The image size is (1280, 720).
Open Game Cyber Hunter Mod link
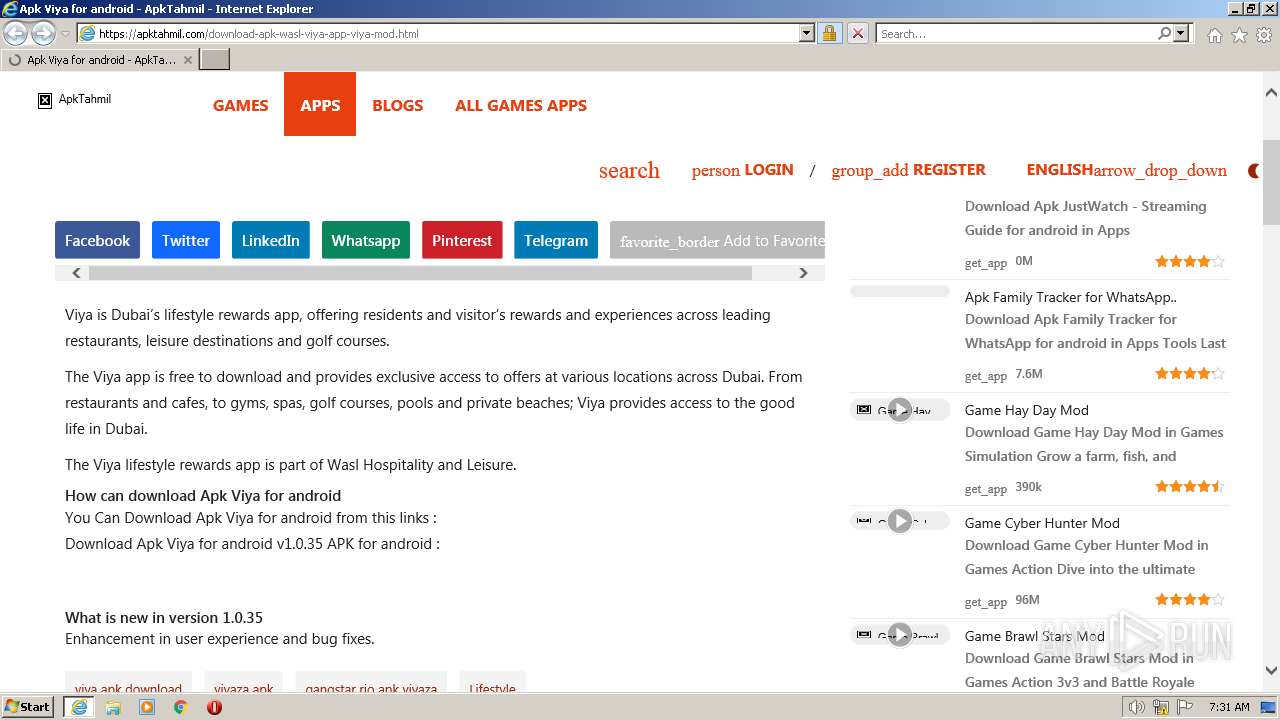pos(1042,523)
